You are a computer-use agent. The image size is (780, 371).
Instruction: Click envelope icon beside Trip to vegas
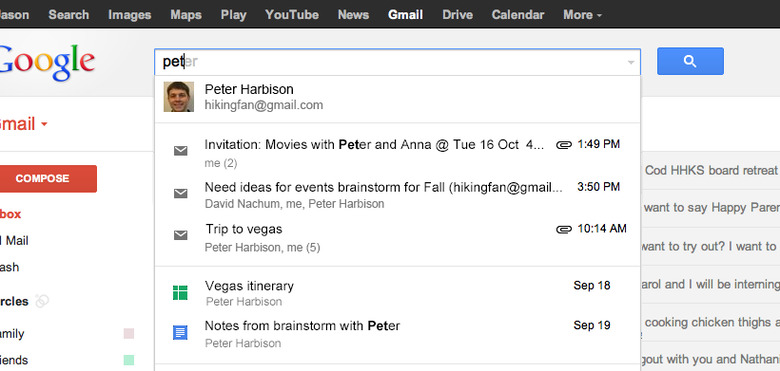coord(181,235)
